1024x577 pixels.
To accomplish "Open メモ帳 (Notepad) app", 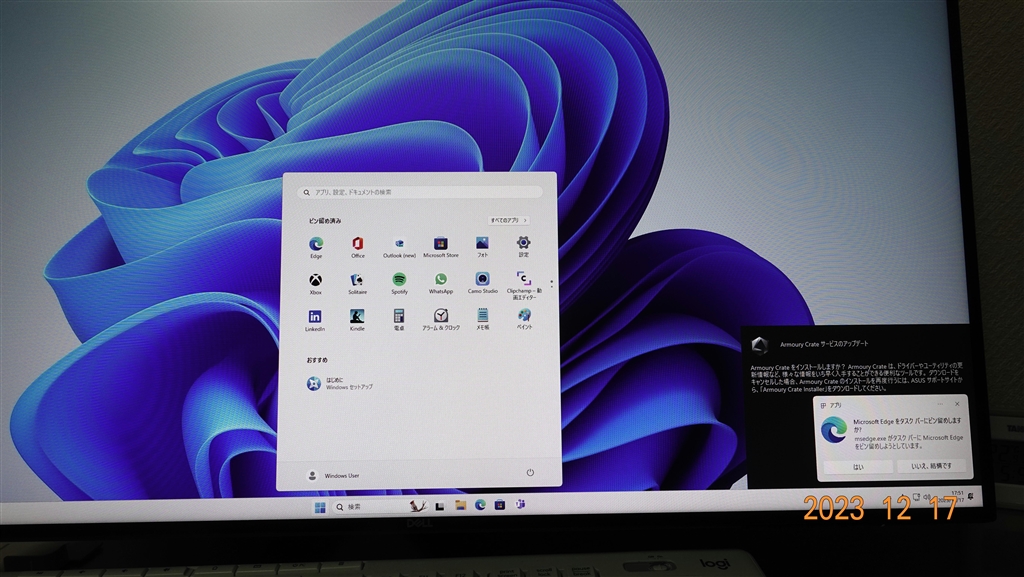I will click(x=483, y=319).
